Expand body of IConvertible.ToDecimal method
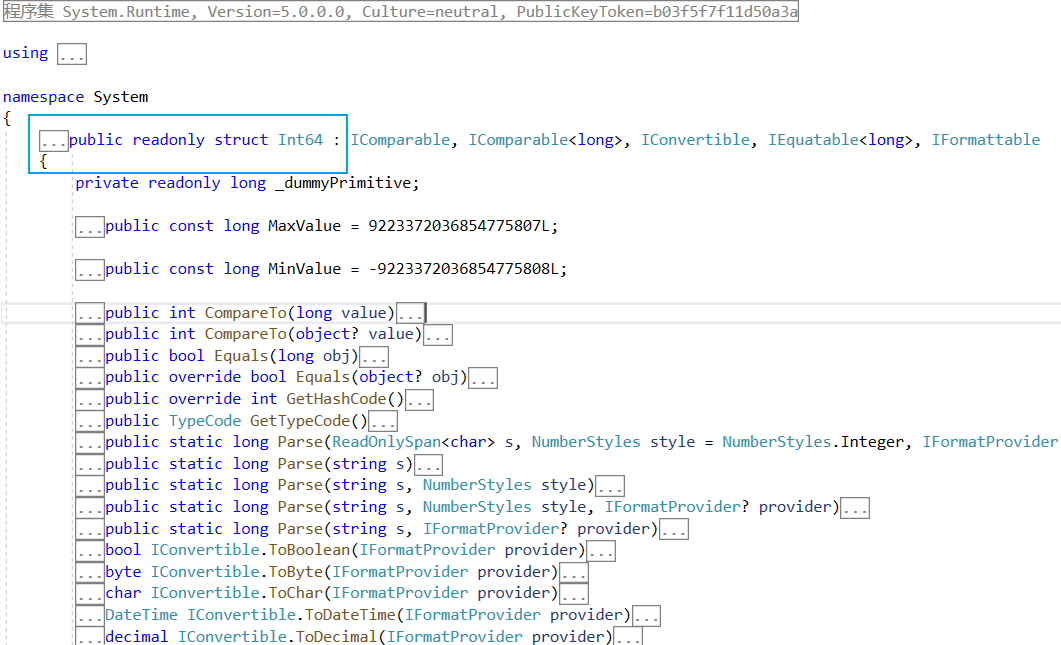Image resolution: width=1061 pixels, height=645 pixels. tap(628, 637)
